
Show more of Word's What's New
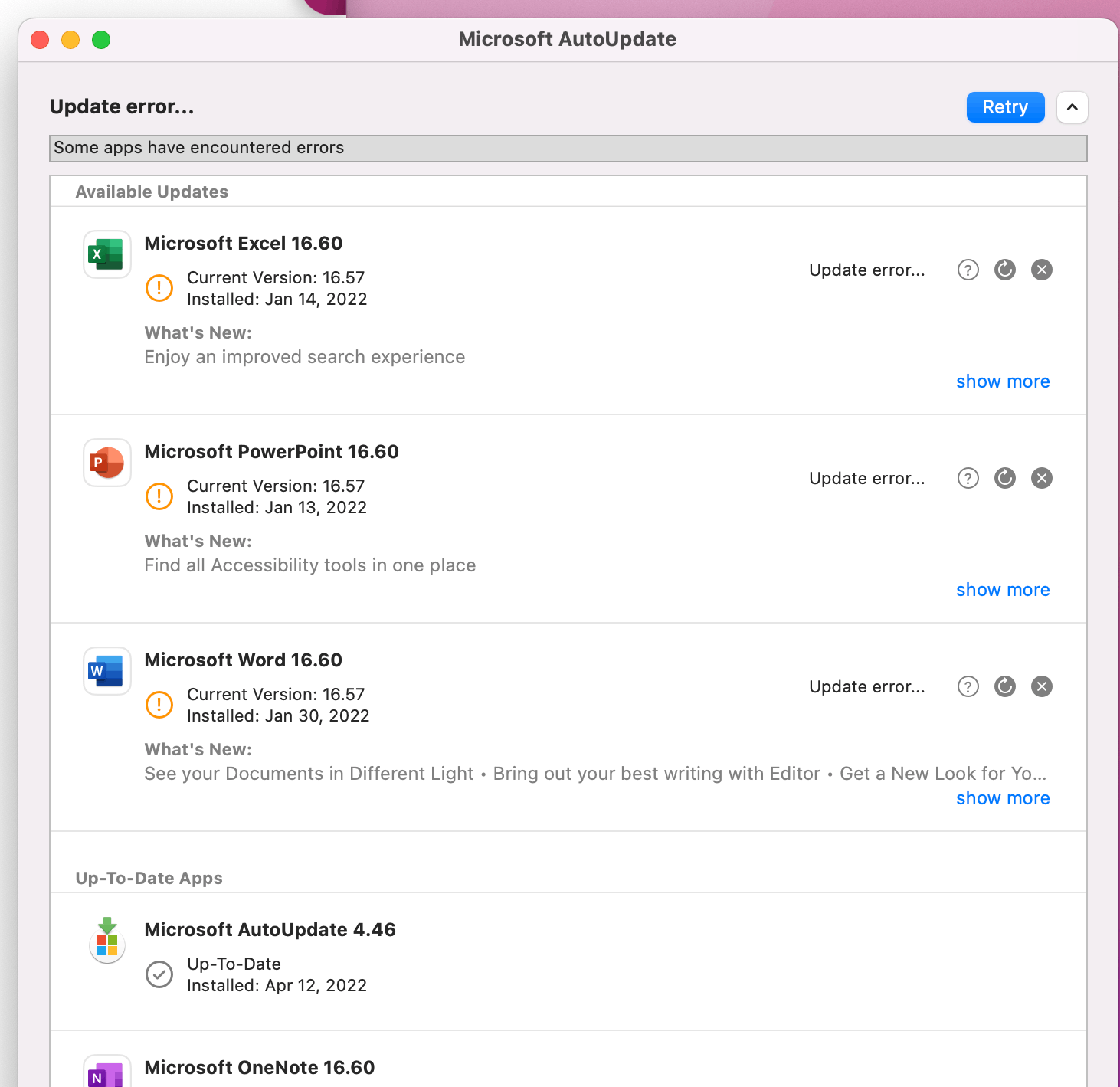(1003, 798)
